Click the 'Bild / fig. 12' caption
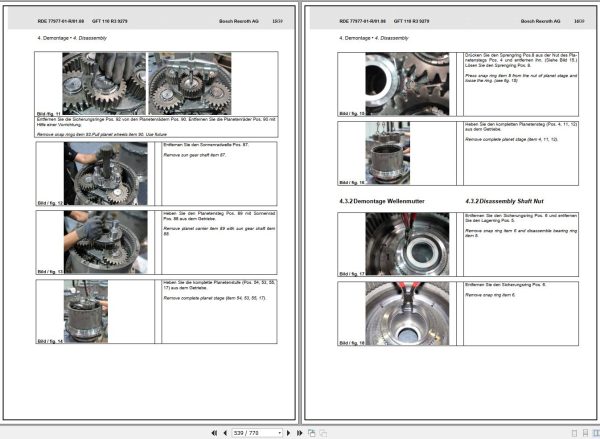Screen dimensions: 600x439 click(x=50, y=203)
